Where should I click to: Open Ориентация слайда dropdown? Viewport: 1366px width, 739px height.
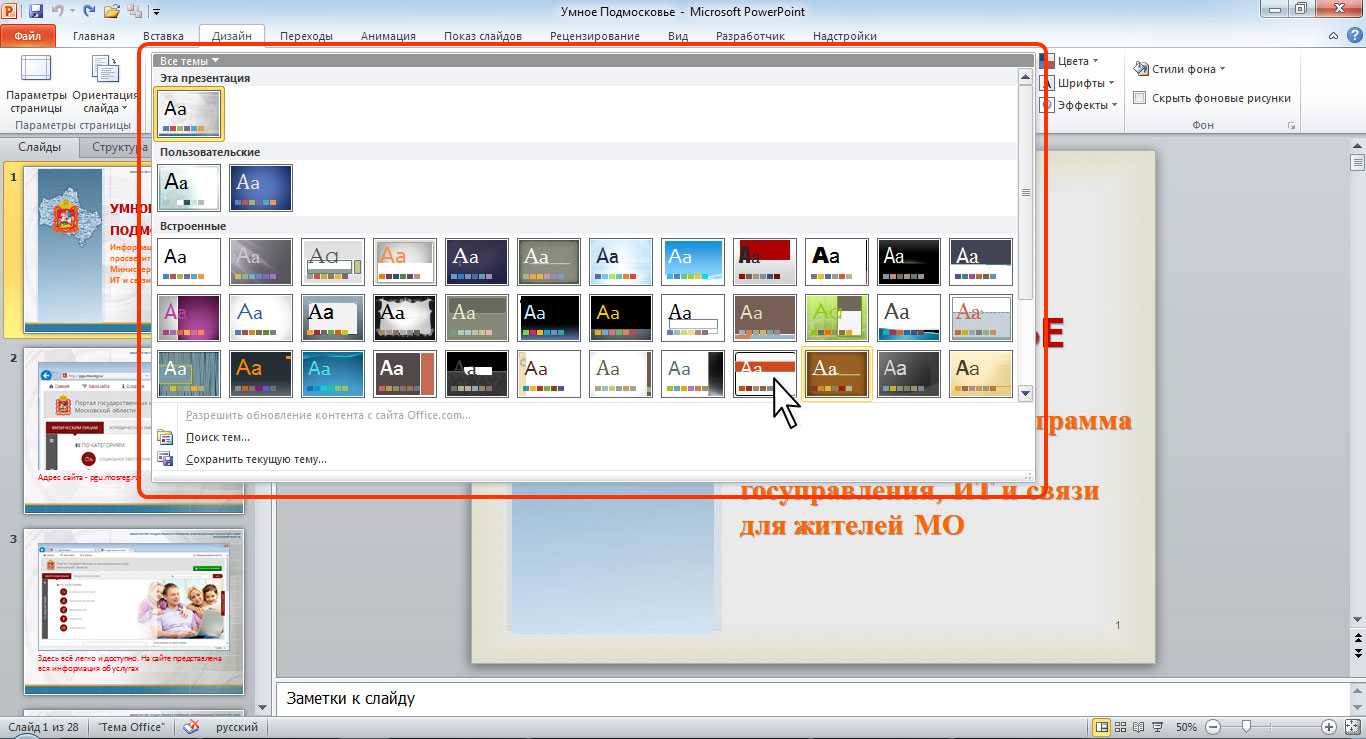(x=105, y=84)
